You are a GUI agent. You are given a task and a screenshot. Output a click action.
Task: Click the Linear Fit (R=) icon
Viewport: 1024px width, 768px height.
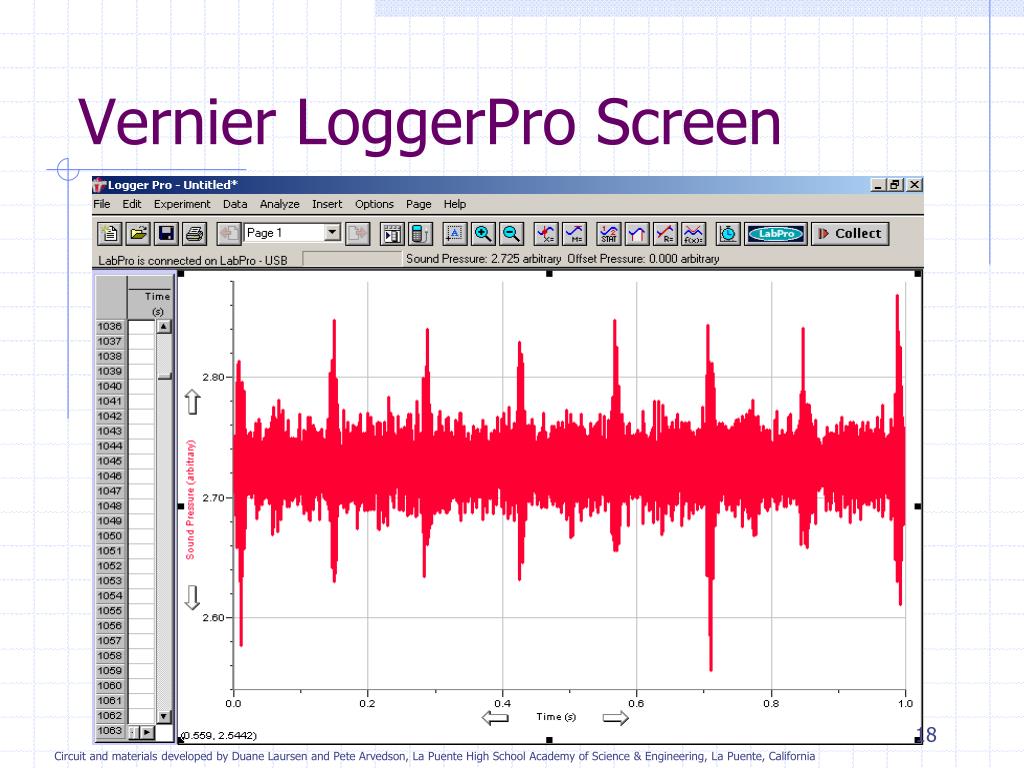[665, 234]
